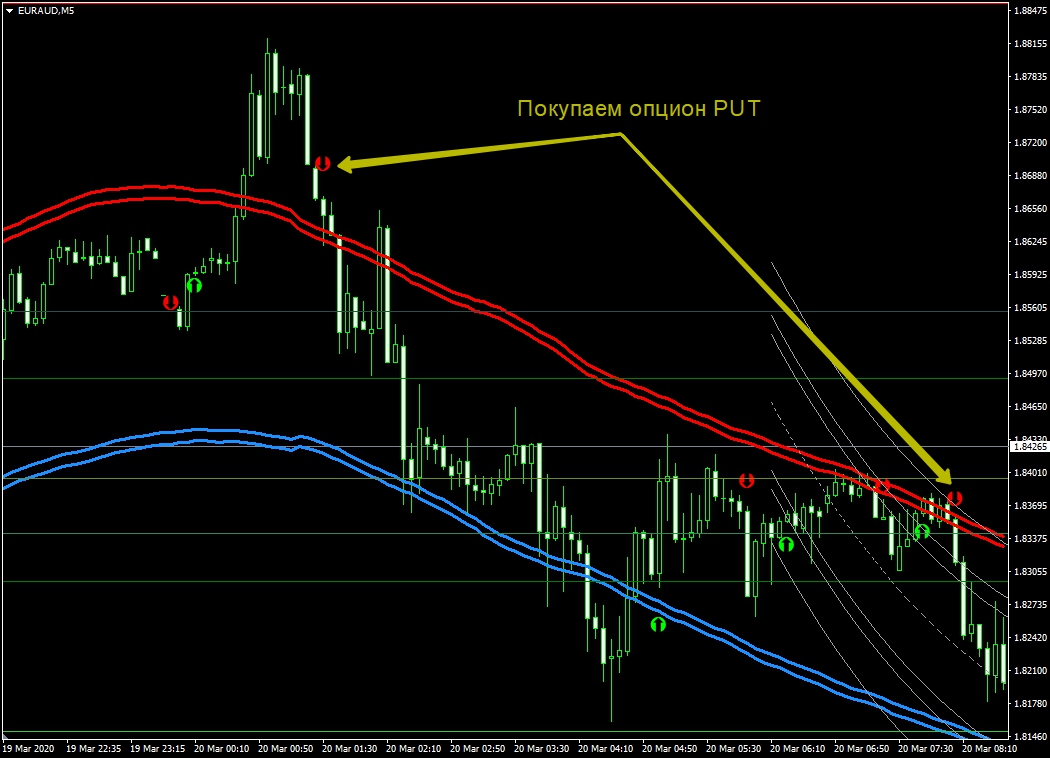Select the 1.81460 price at the scale bottom
The image size is (1050, 758).
[1029, 736]
